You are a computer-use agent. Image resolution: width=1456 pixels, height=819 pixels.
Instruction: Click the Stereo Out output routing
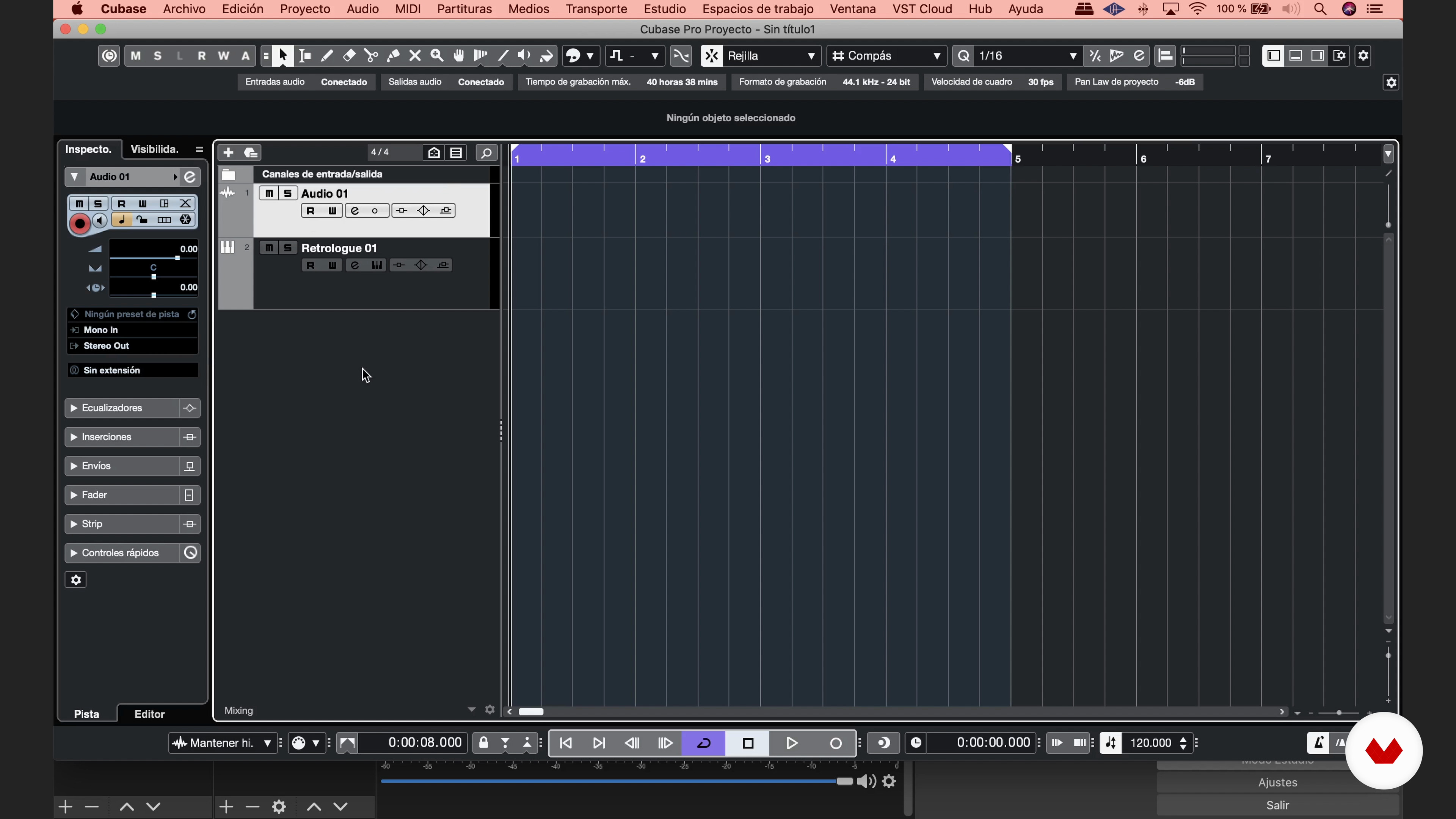coord(133,346)
